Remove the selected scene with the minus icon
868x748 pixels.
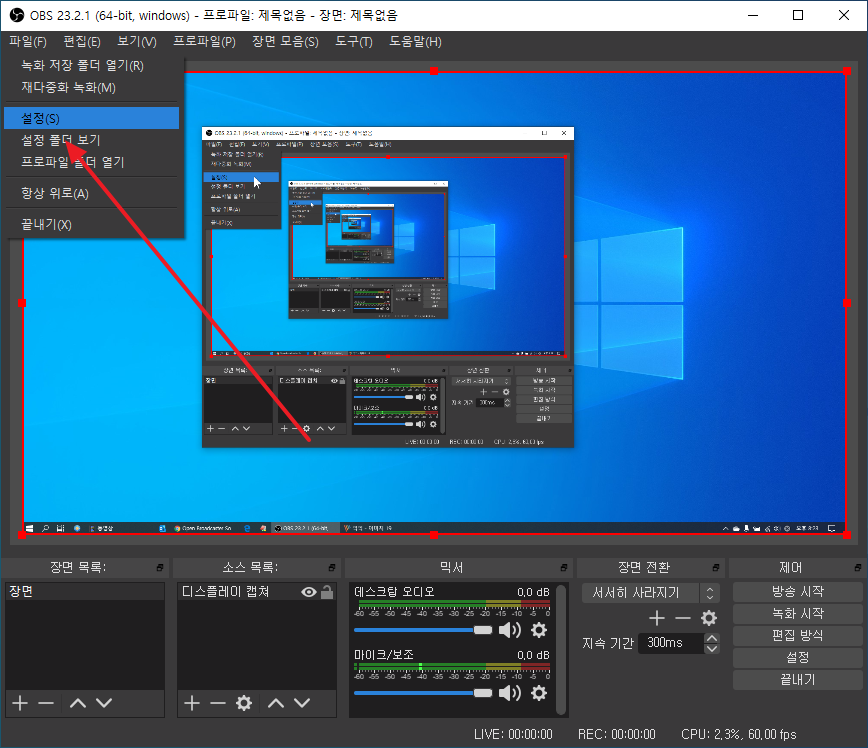point(46,703)
